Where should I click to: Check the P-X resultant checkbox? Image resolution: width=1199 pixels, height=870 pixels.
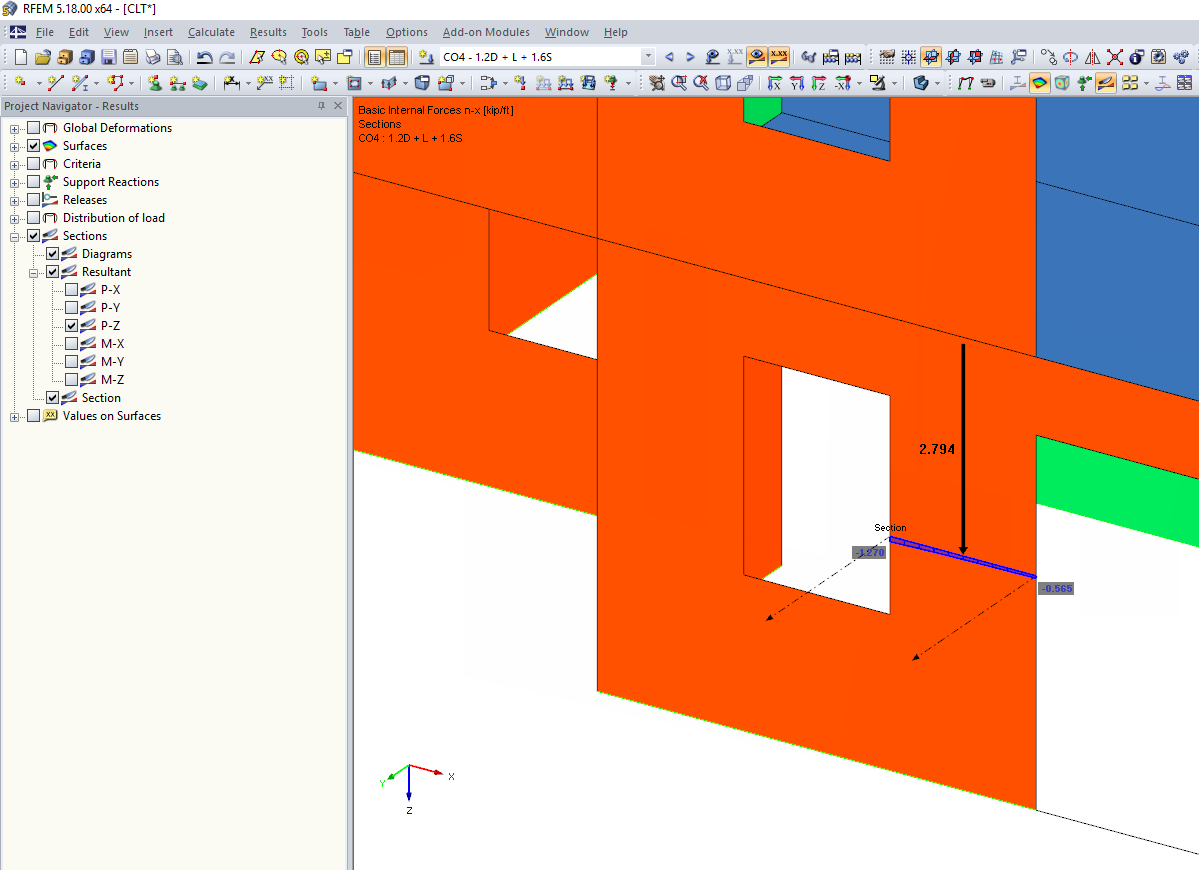click(72, 290)
